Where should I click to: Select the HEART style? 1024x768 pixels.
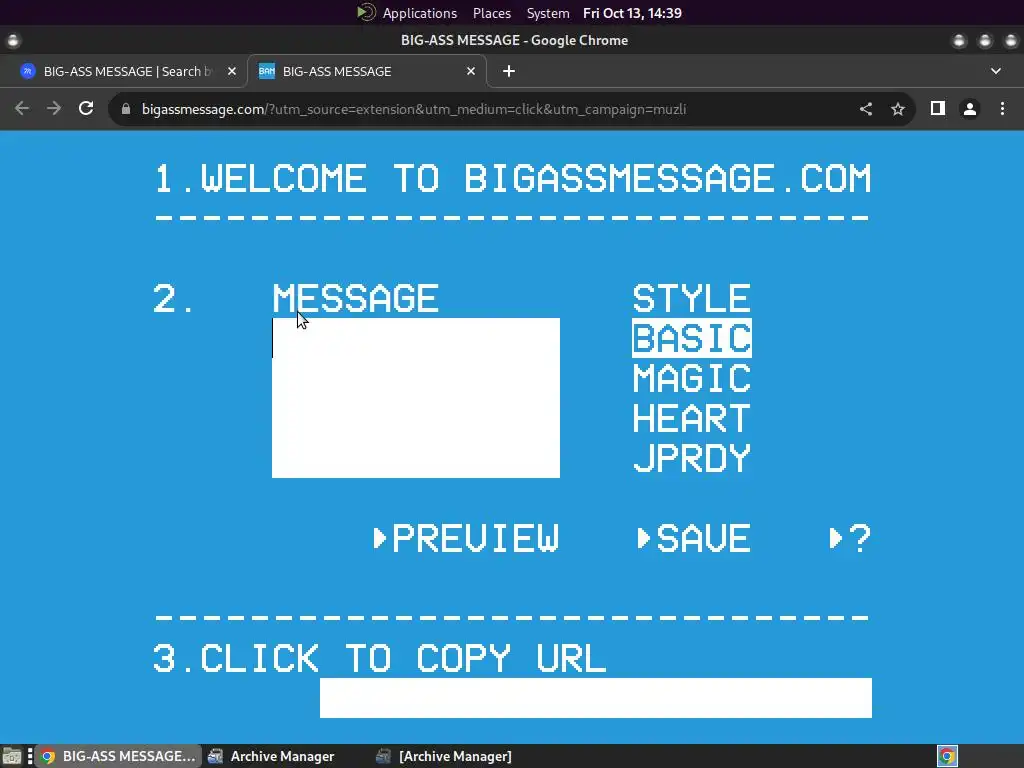click(x=692, y=418)
